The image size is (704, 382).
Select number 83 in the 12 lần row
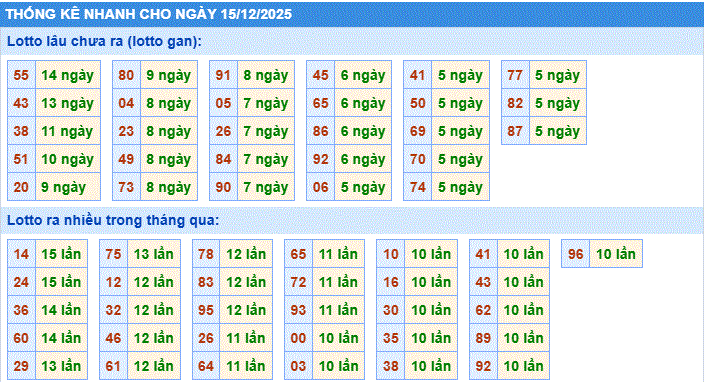coord(206,282)
